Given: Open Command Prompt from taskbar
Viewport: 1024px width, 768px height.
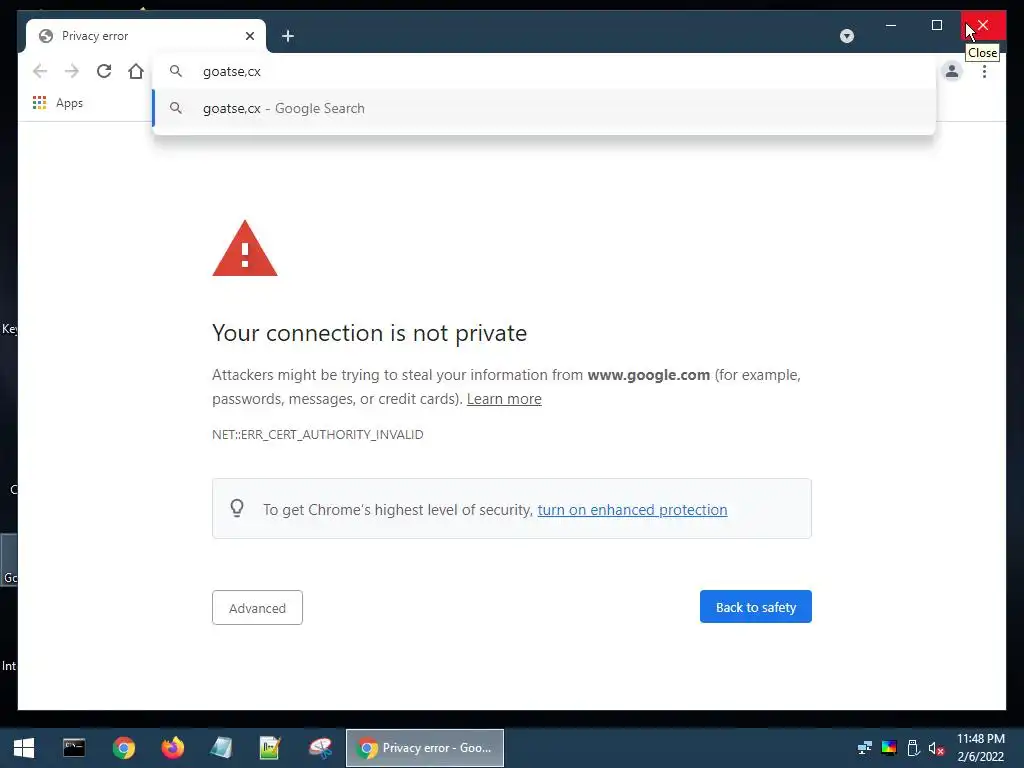Looking at the screenshot, I should tap(74, 748).
